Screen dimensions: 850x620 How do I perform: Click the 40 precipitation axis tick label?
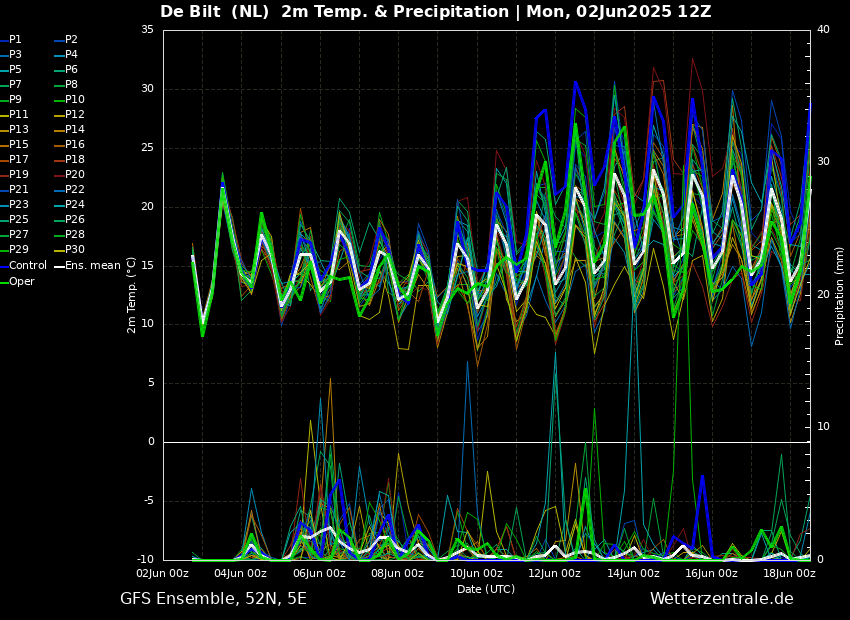pyautogui.click(x=823, y=30)
